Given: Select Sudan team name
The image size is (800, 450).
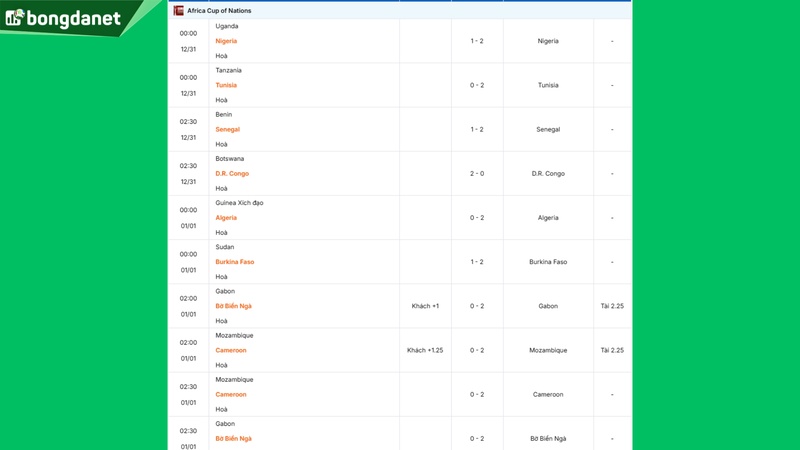Looking at the screenshot, I should coord(225,247).
